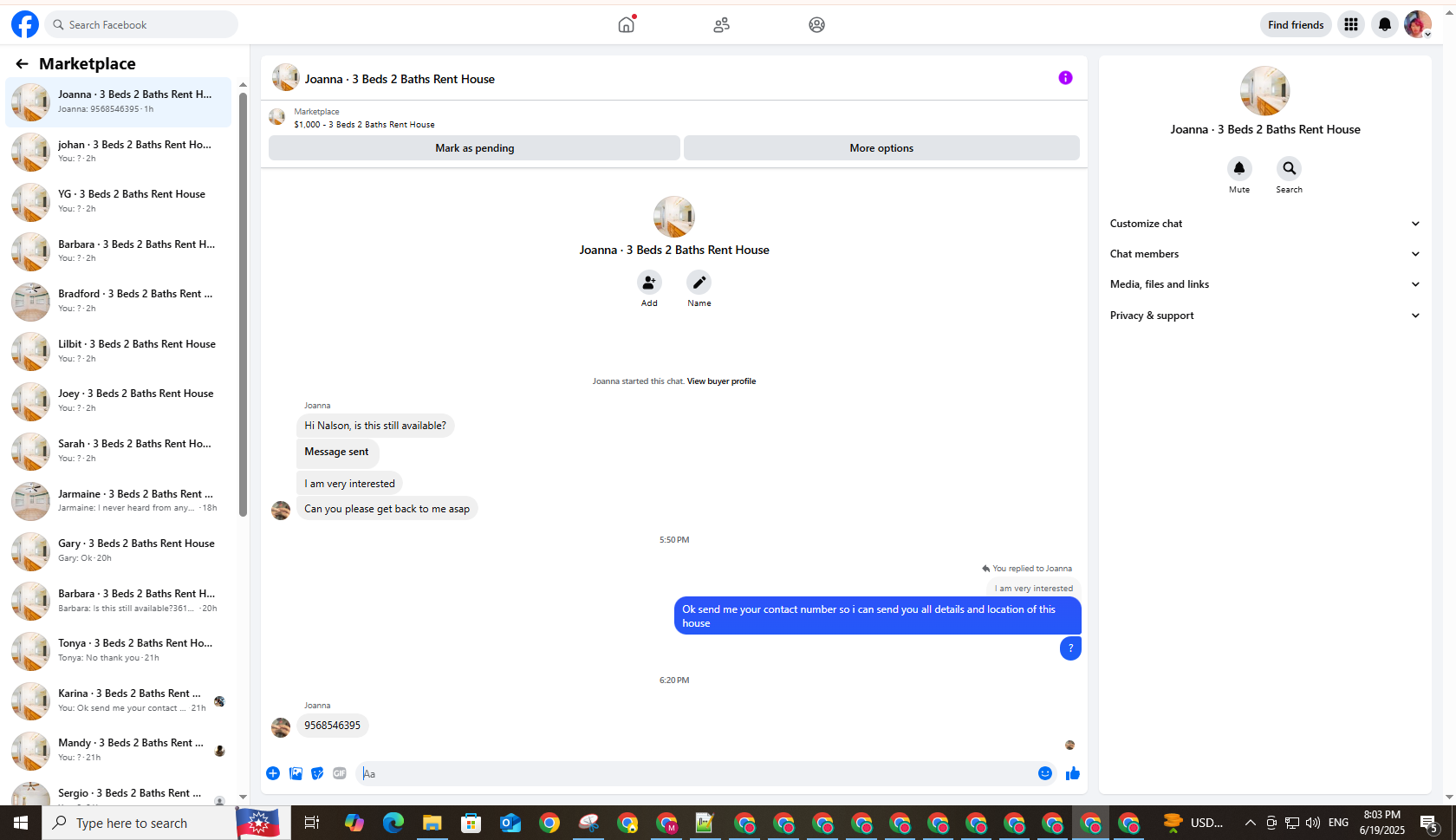This screenshot has height=840, width=1456.
Task: Open the purple conversation information icon
Action: pyautogui.click(x=1065, y=78)
